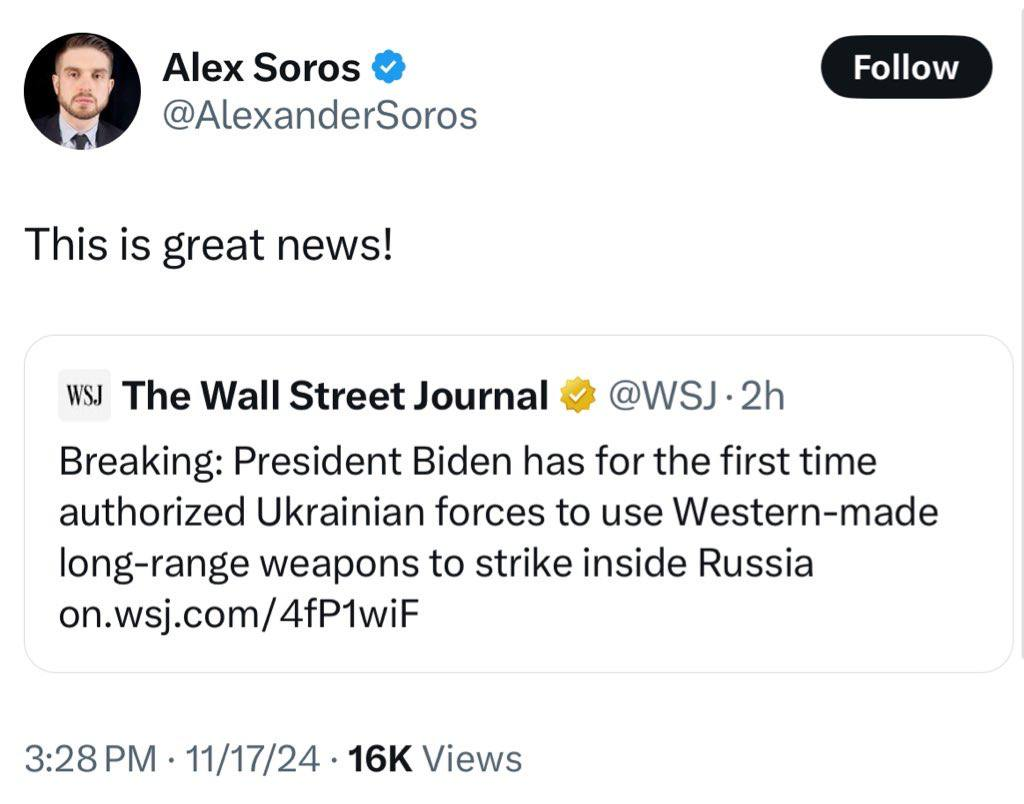Click the WSJ logo avatar
Viewport: 1024px width, 804px height.
[x=85, y=396]
